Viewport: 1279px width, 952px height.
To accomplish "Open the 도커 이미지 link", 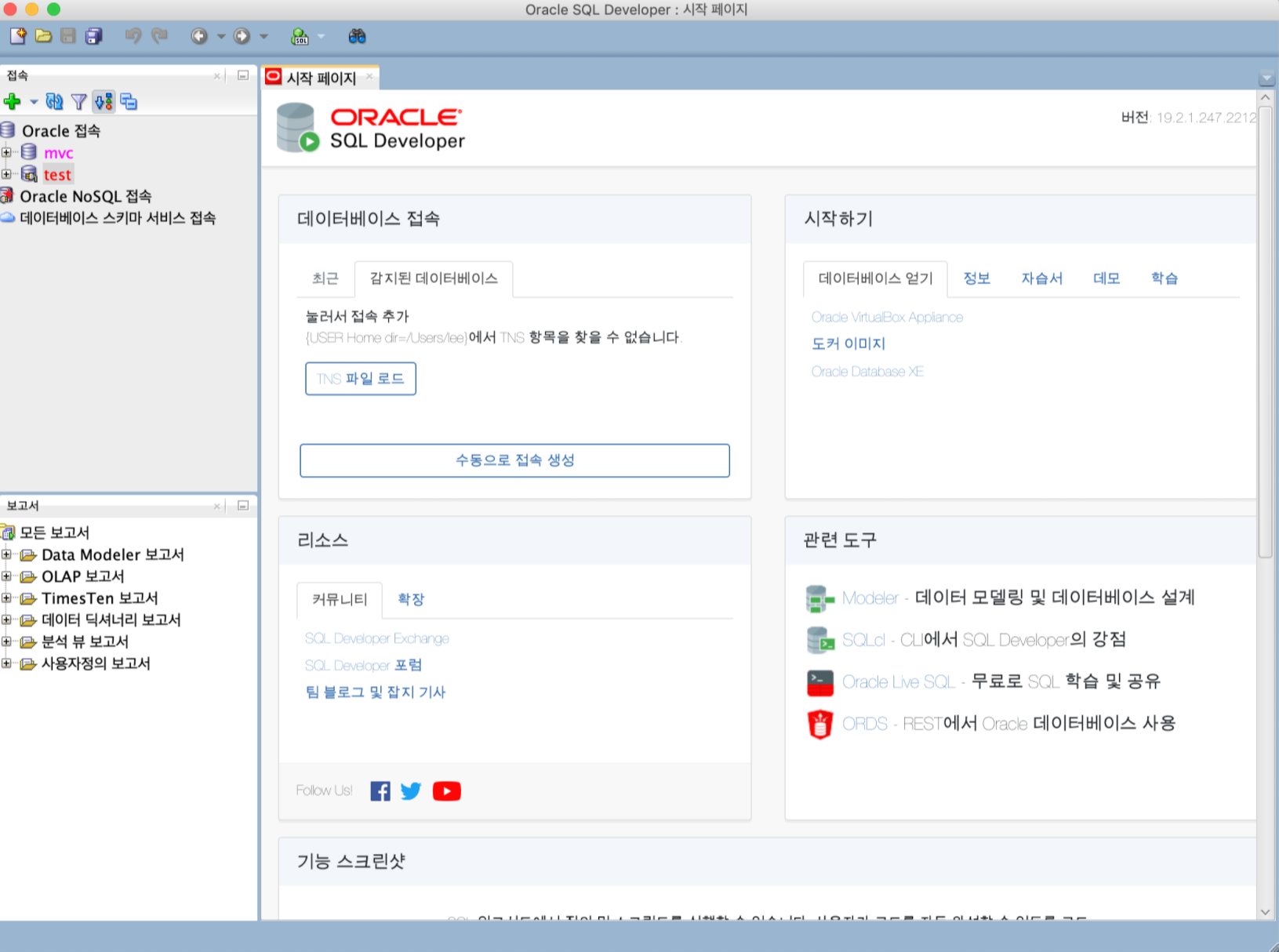I will tap(848, 344).
